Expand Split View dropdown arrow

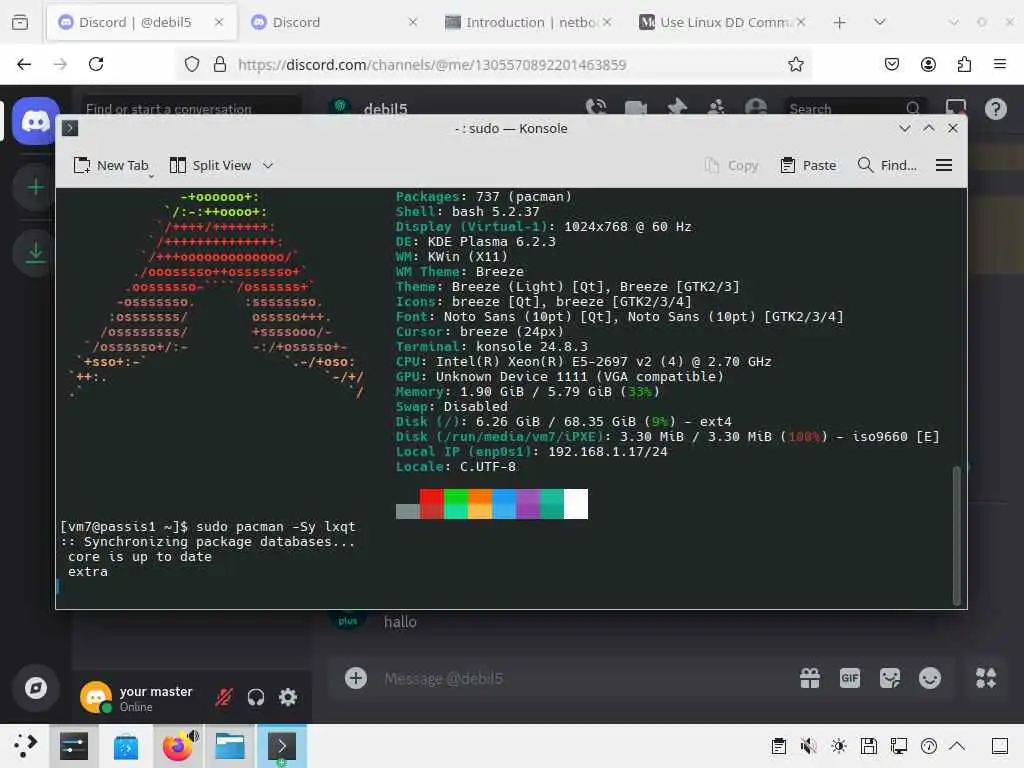(x=268, y=165)
